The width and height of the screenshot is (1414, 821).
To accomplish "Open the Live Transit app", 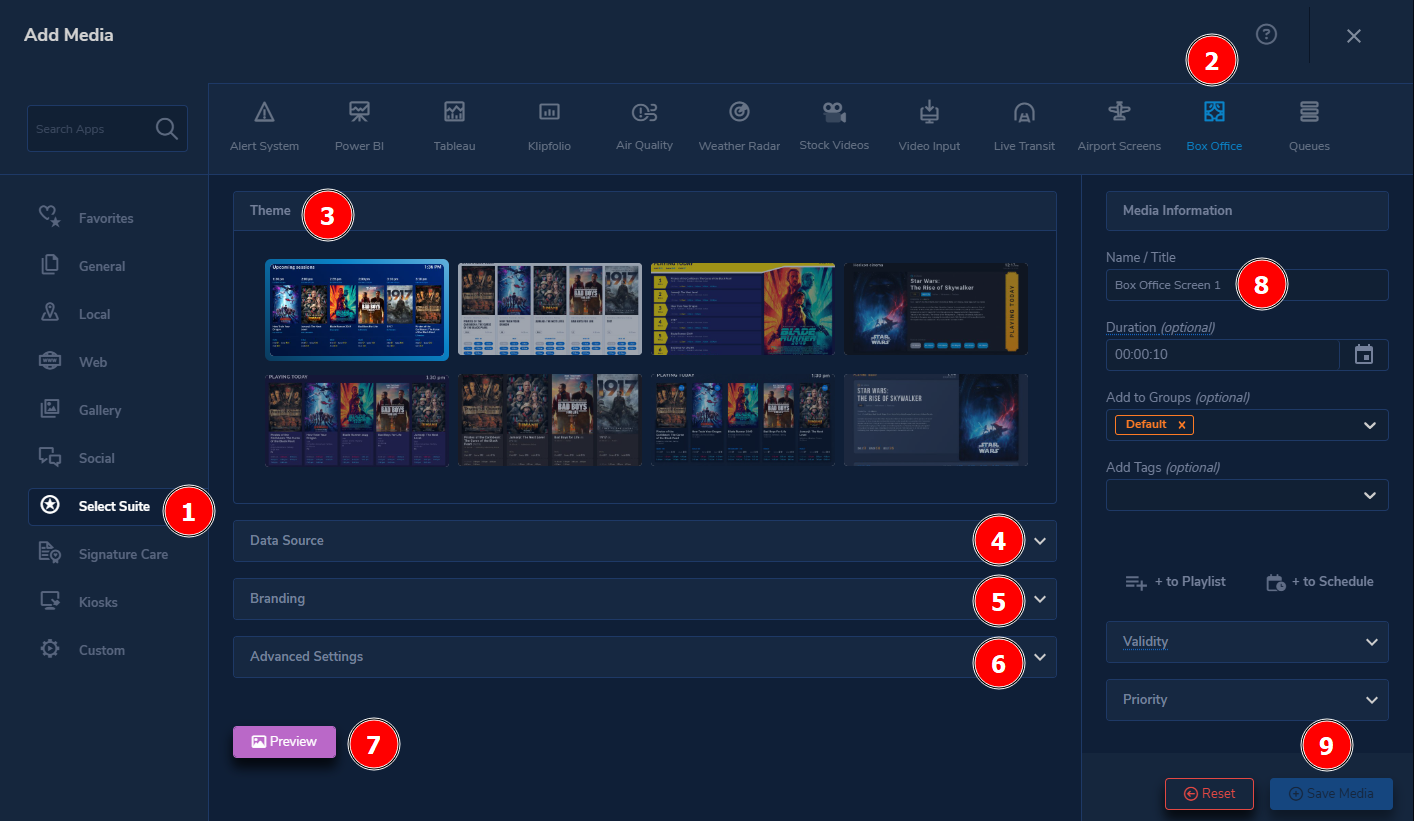I will [1024, 126].
